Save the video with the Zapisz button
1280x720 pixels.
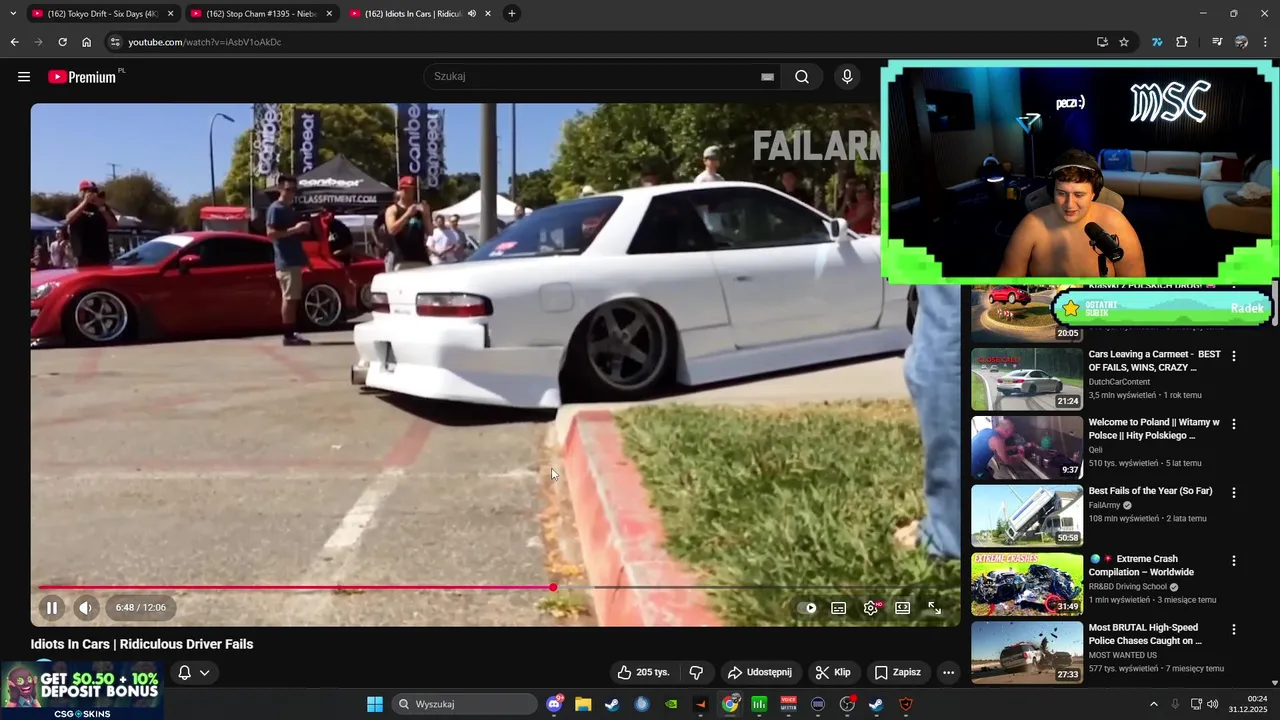coord(898,672)
